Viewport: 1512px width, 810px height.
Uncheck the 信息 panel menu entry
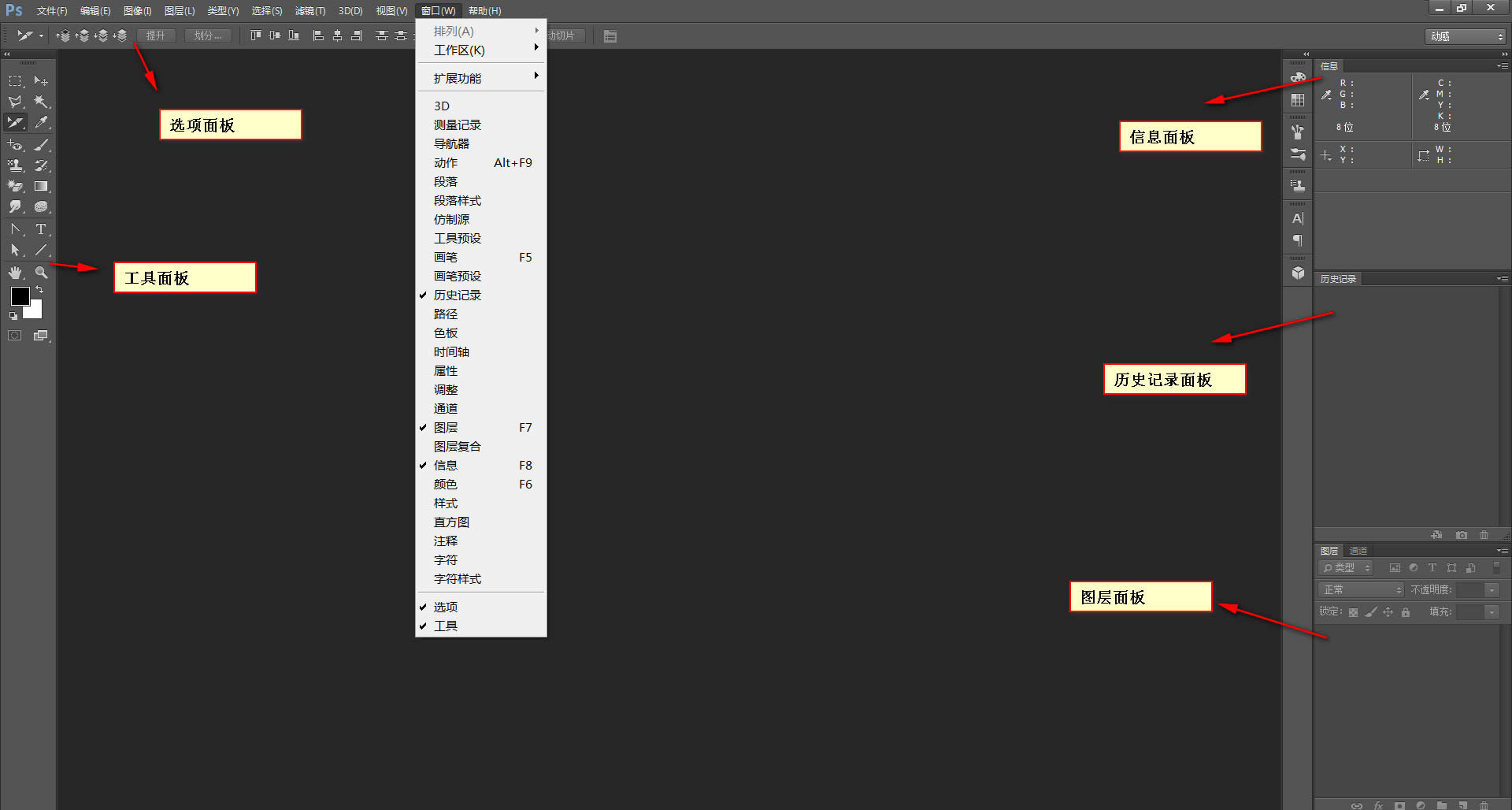click(446, 466)
